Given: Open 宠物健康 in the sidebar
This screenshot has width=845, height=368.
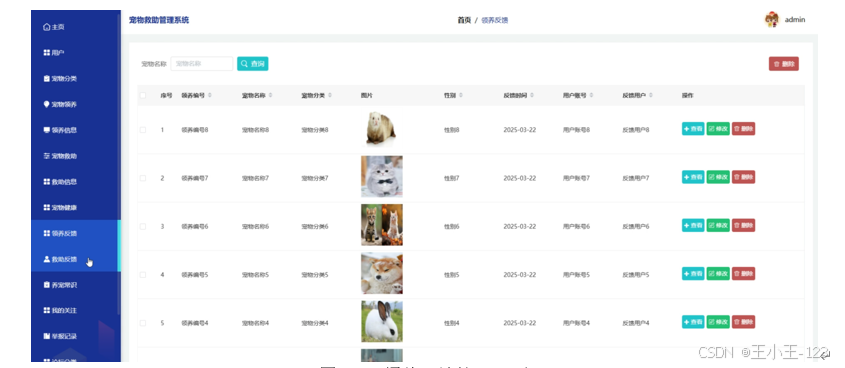Looking at the screenshot, I should [60, 207].
